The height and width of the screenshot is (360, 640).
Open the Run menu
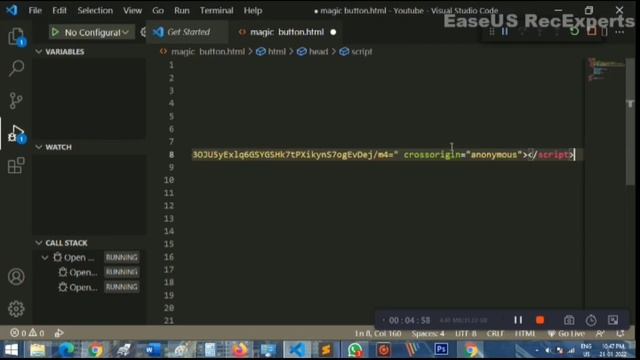tap(182, 10)
